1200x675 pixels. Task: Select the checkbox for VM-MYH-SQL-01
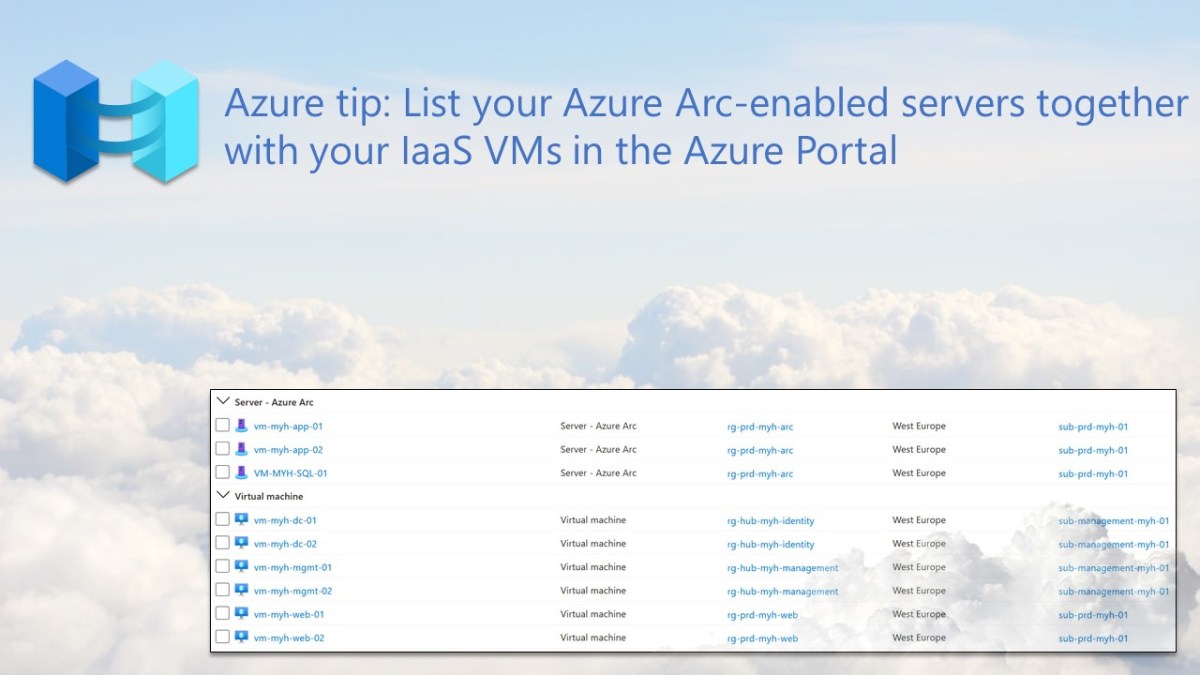224,473
